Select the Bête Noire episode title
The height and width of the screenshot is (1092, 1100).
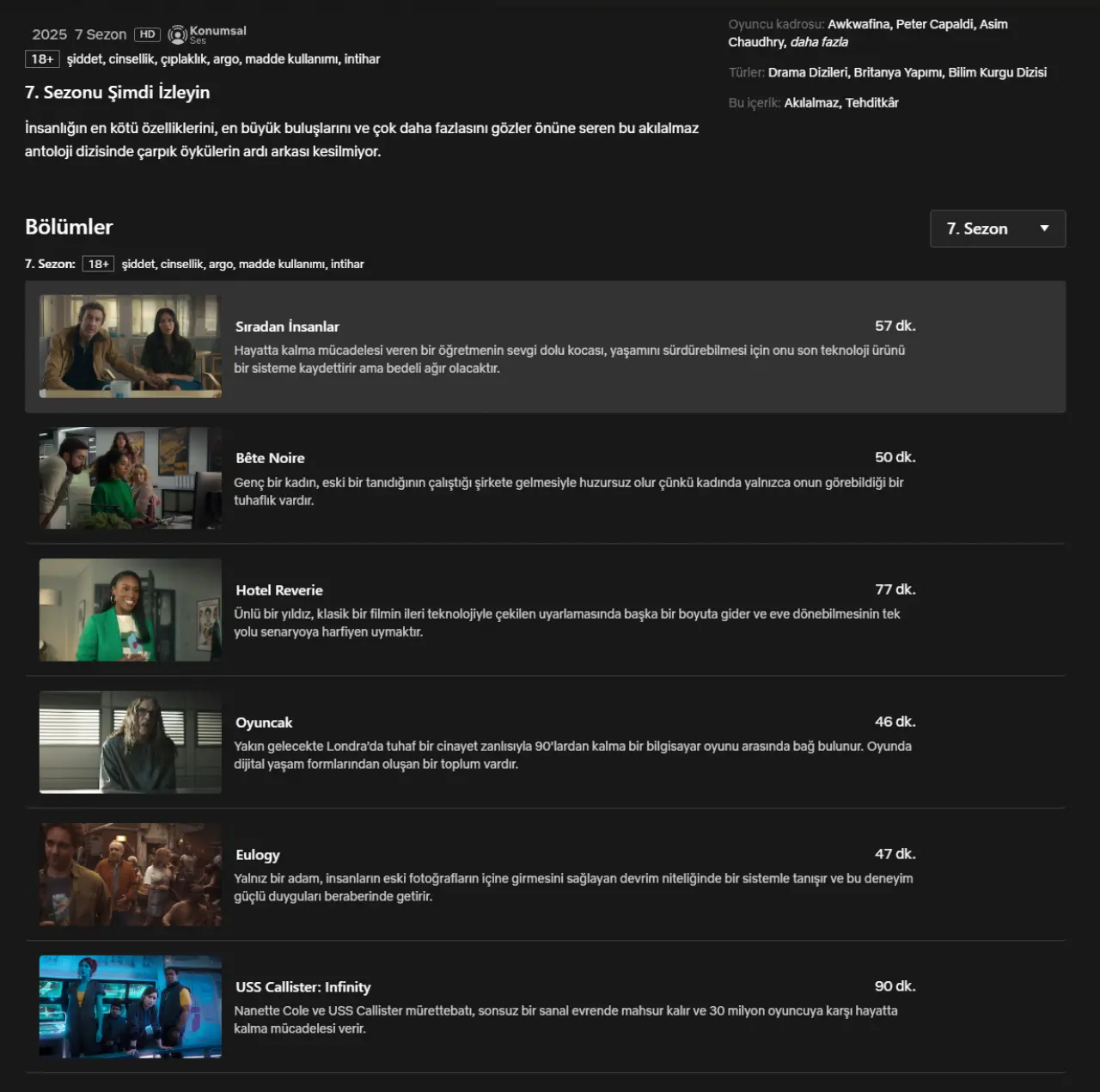click(x=270, y=458)
